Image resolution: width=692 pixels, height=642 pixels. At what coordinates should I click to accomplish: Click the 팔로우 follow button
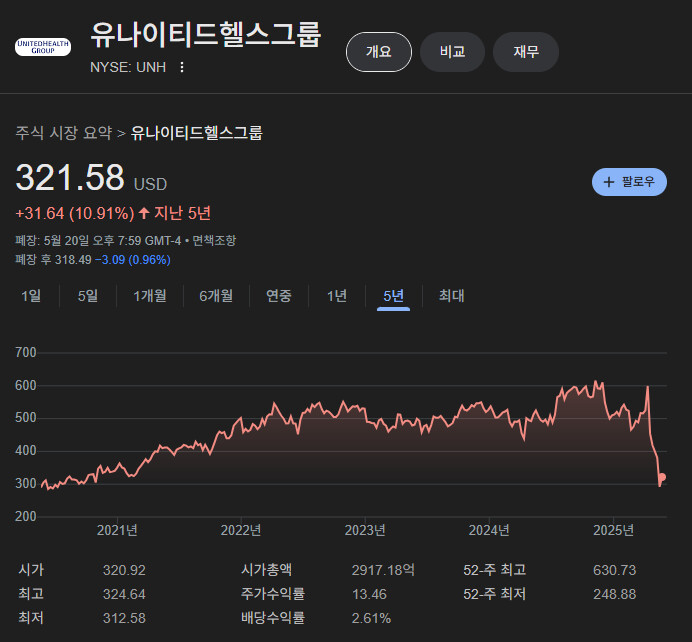[629, 182]
